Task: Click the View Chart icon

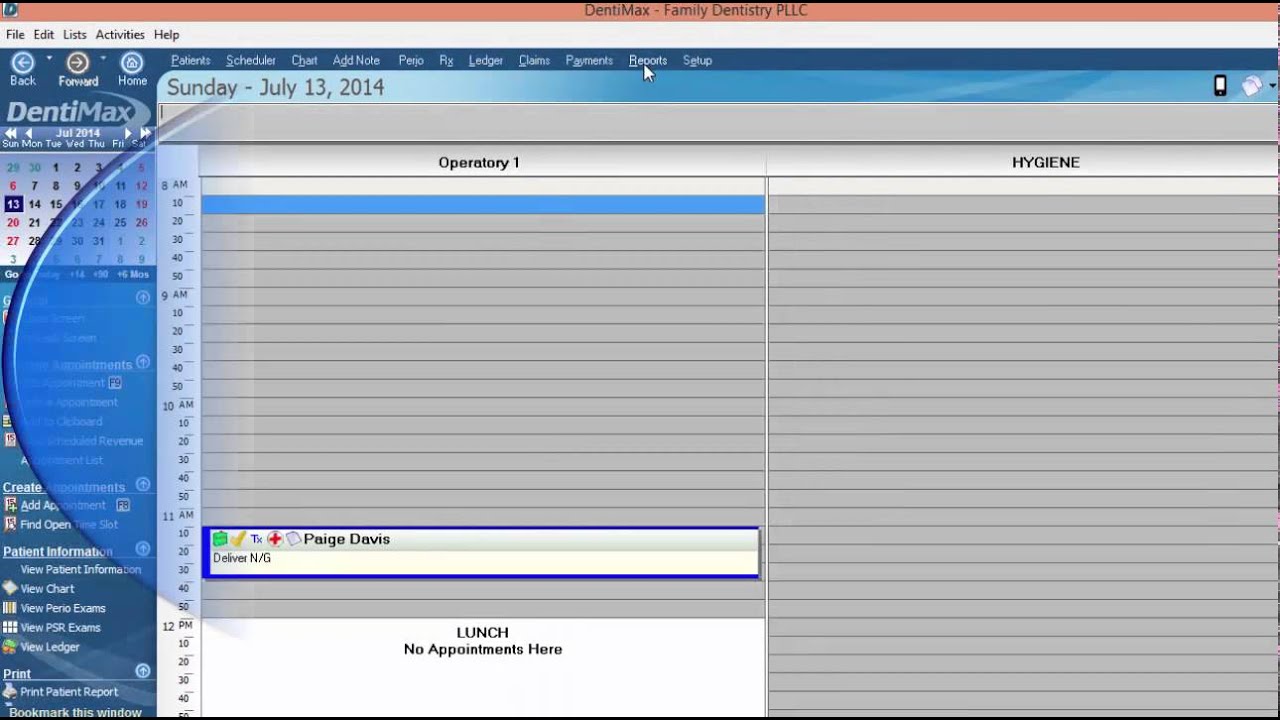Action: point(10,588)
